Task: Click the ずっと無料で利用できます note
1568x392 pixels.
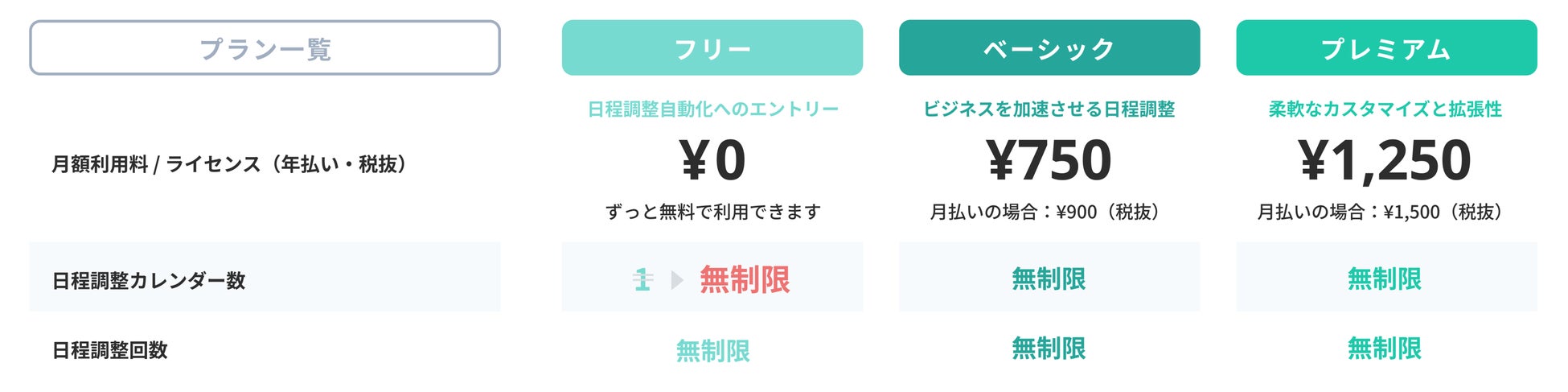Action: (x=712, y=212)
